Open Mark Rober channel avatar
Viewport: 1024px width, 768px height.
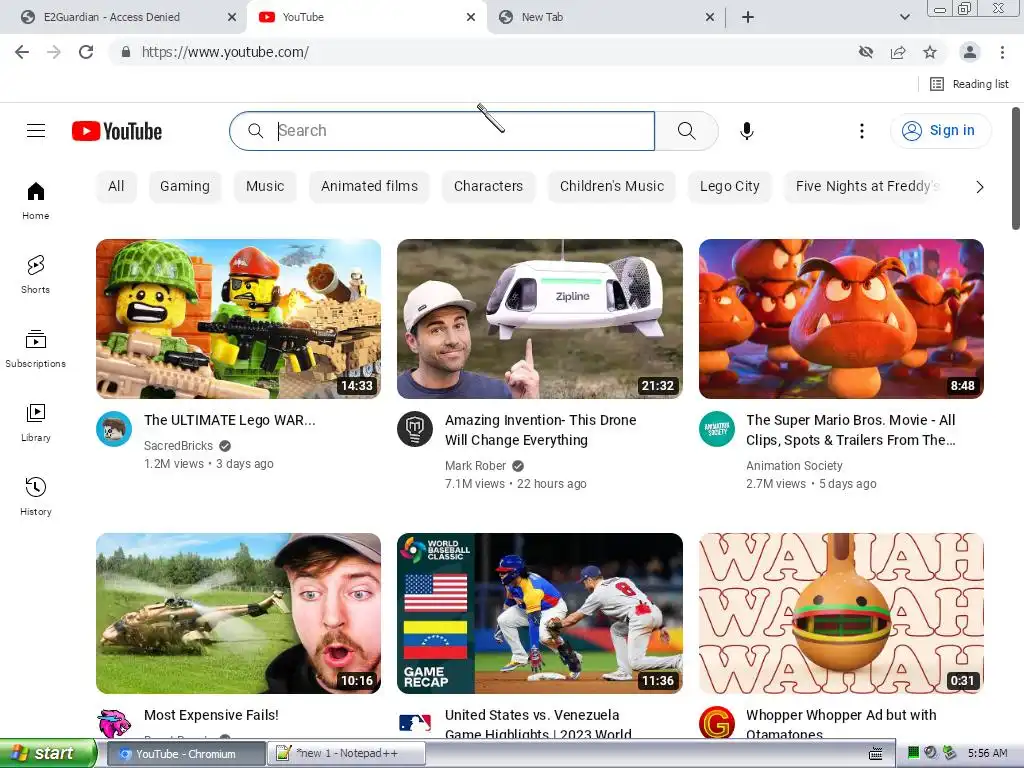coord(415,429)
